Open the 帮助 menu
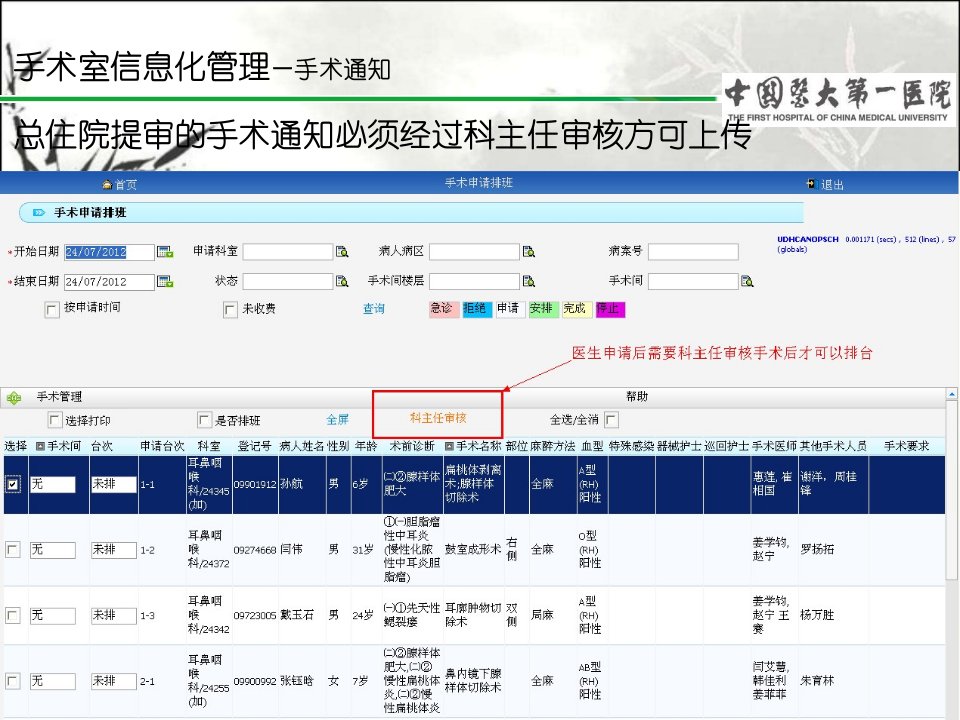960x720 pixels. click(x=637, y=396)
